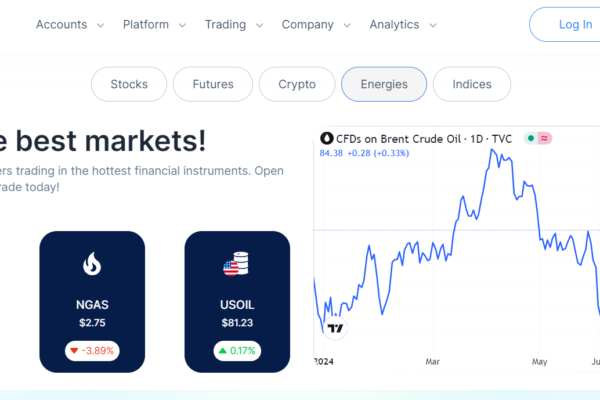The width and height of the screenshot is (600, 400).
Task: Open the Company menu
Action: (x=316, y=24)
